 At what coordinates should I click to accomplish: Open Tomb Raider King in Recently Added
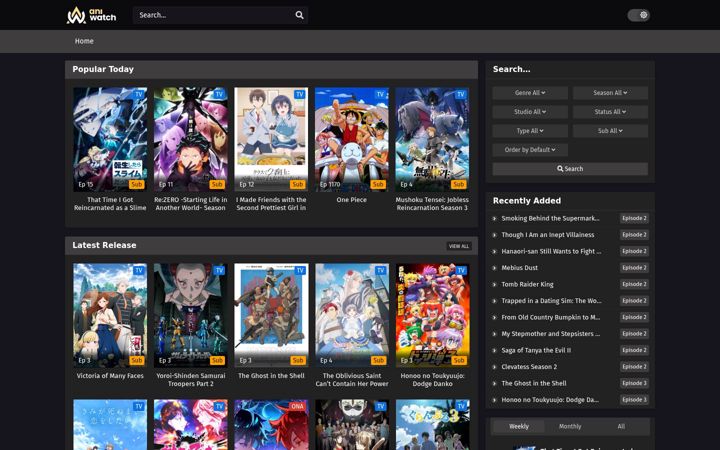(x=527, y=284)
